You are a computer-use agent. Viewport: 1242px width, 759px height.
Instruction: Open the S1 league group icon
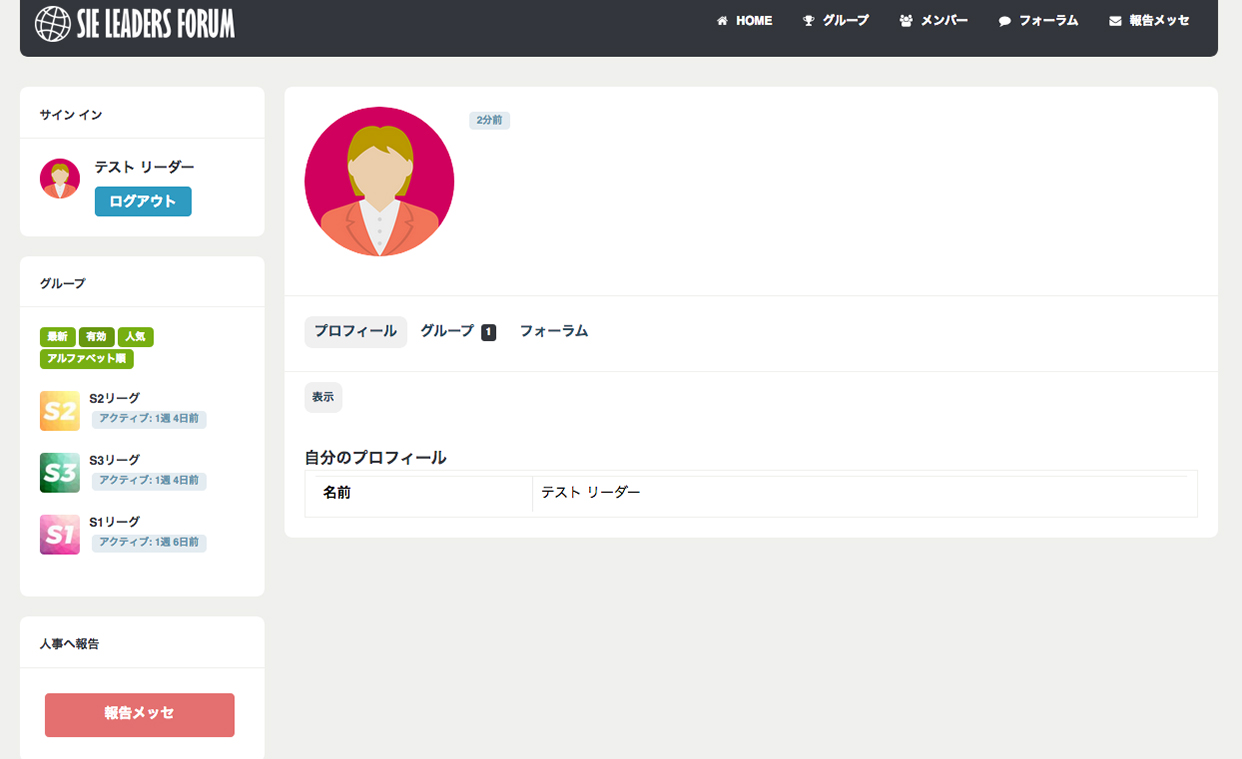(60, 534)
